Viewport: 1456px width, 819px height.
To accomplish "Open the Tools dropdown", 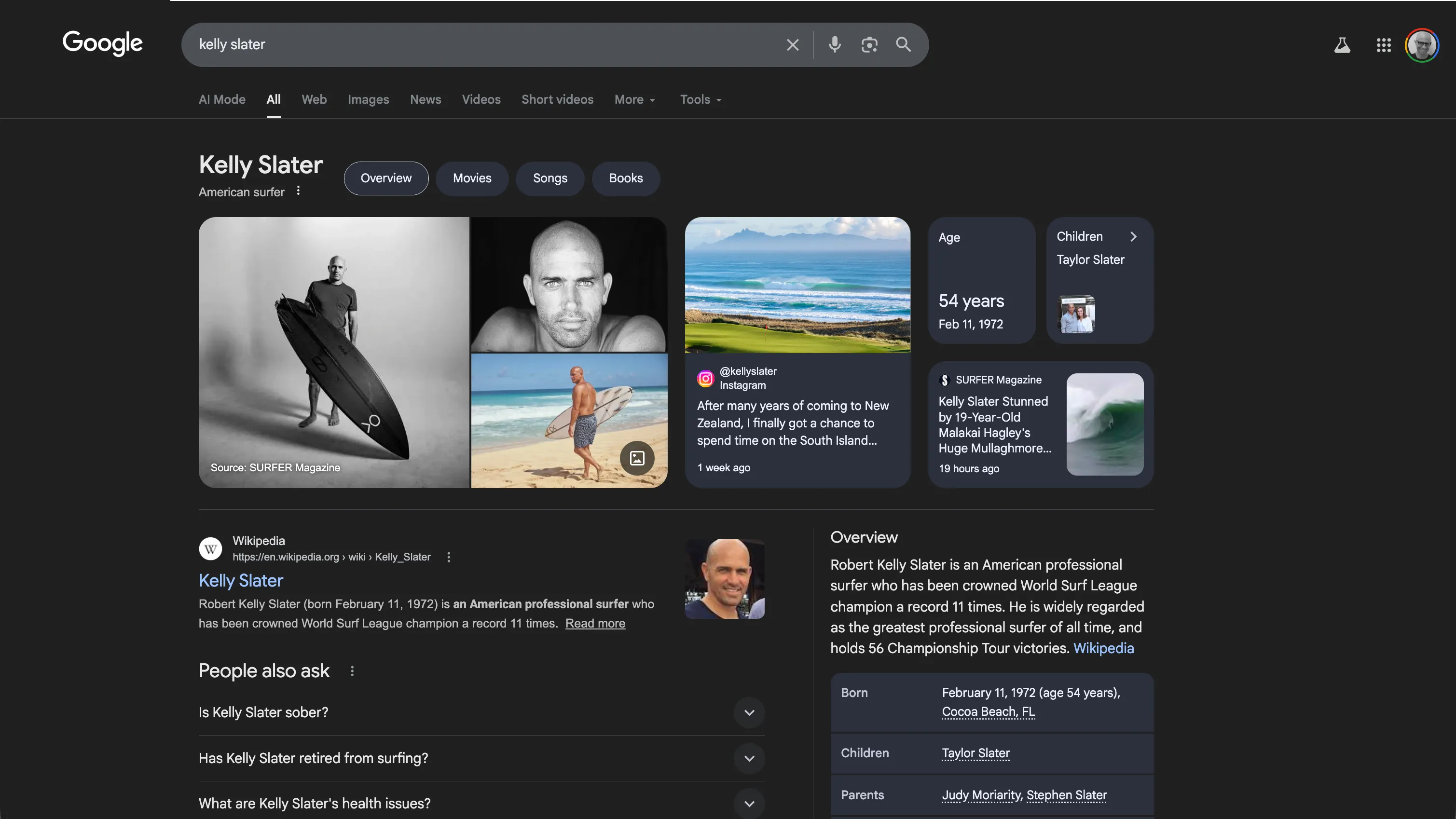I will coord(701,99).
